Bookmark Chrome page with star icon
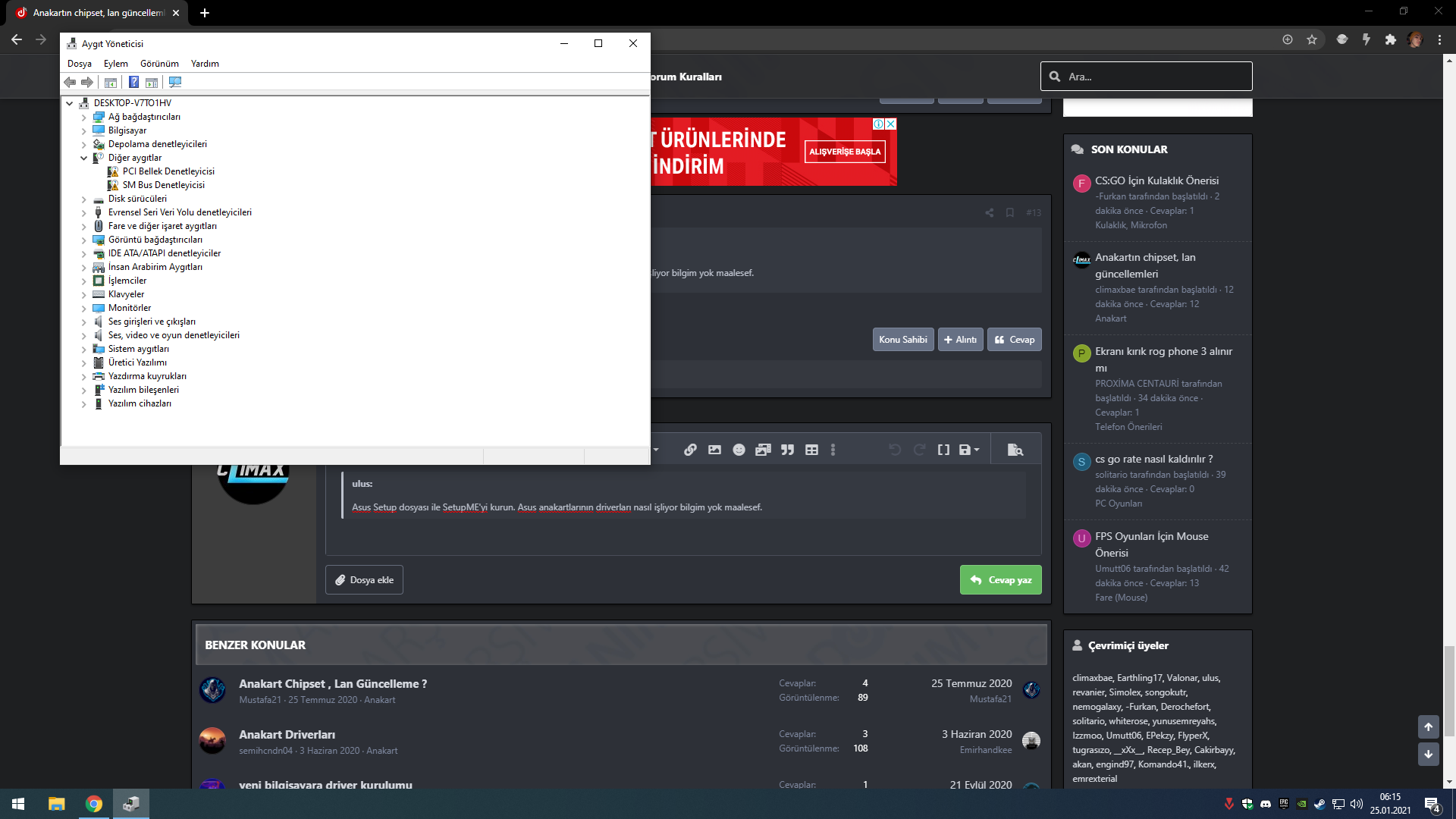 tap(1312, 39)
